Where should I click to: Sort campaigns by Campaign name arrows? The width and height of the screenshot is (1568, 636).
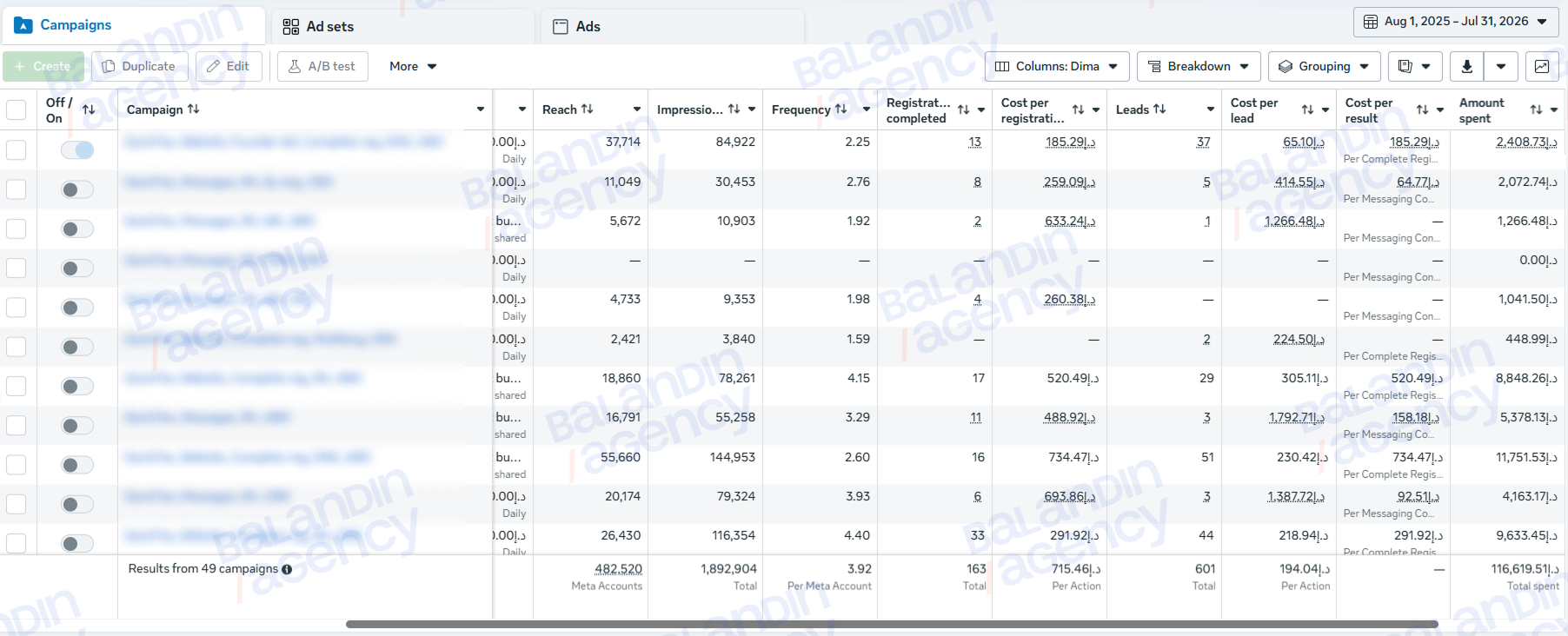194,109
